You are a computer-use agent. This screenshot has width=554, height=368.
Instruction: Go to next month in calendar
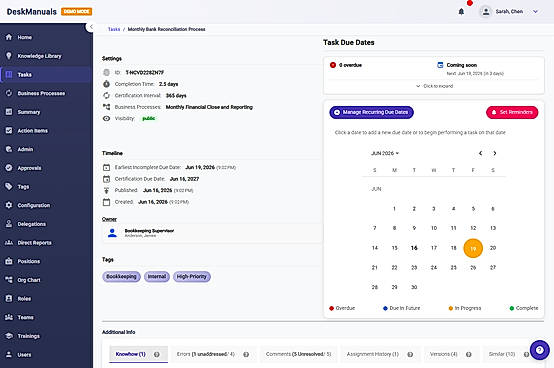pos(495,153)
